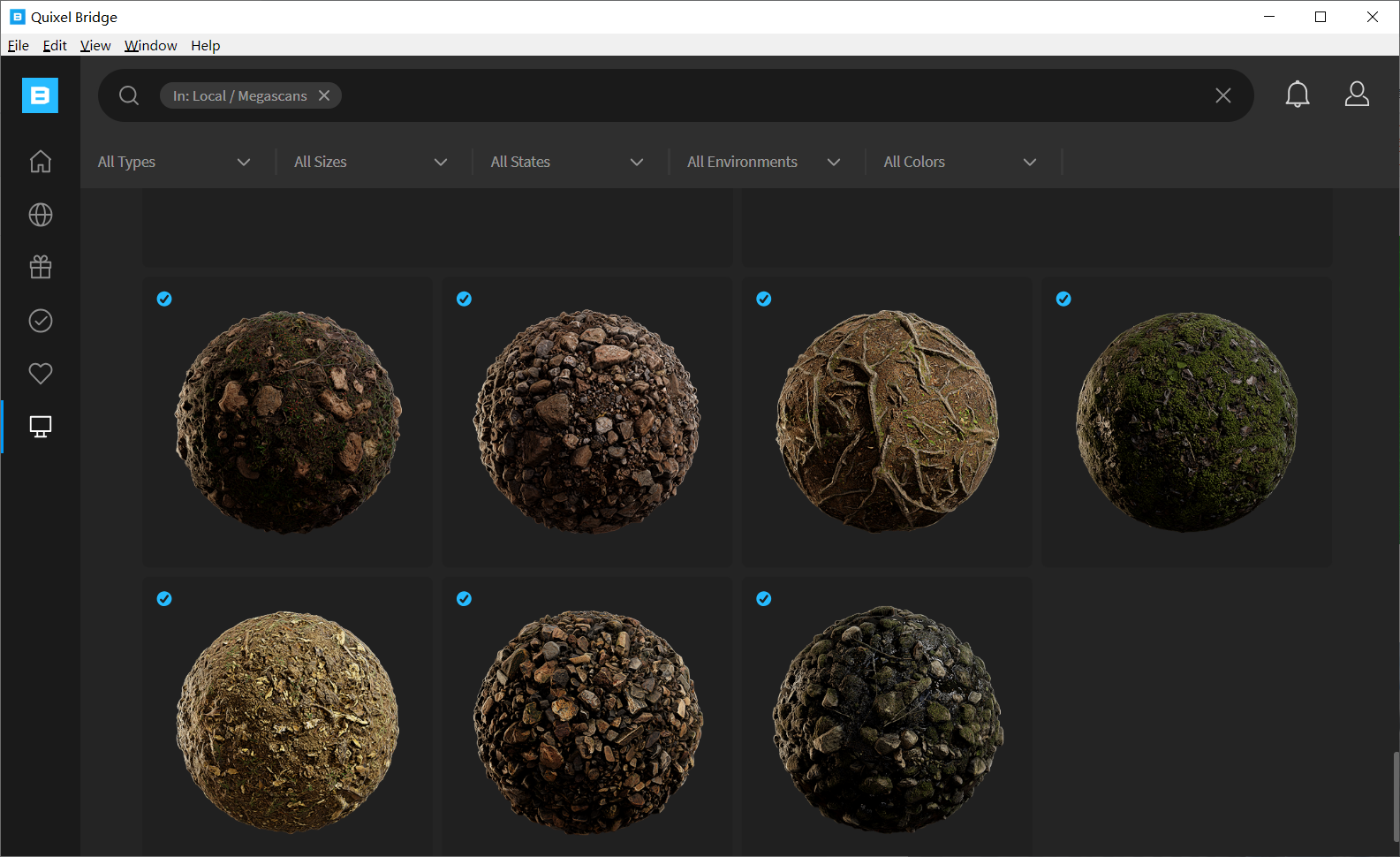Open the globe Collections icon in sidebar
The width and height of the screenshot is (1400, 857).
click(41, 215)
